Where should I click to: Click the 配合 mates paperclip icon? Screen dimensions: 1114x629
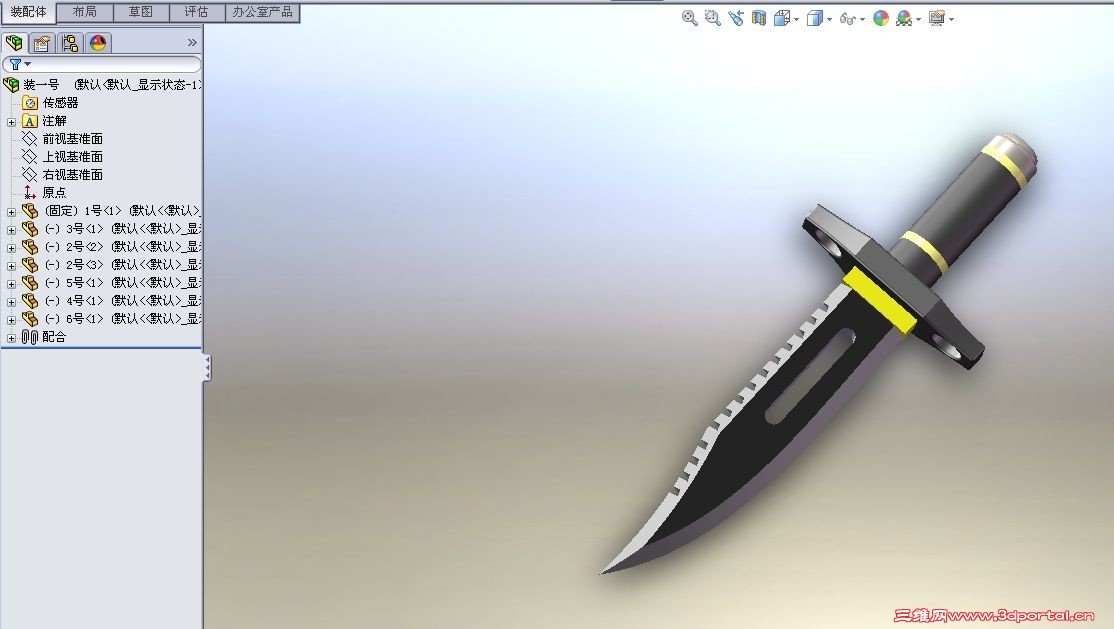tap(30, 337)
